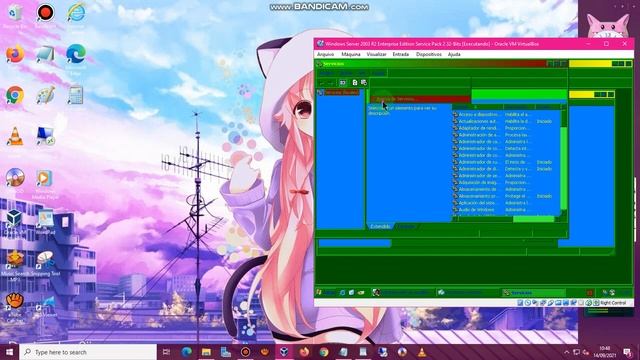Click the first guest taskbar window button
Viewport: 640px width, 360px height.
coord(402,293)
